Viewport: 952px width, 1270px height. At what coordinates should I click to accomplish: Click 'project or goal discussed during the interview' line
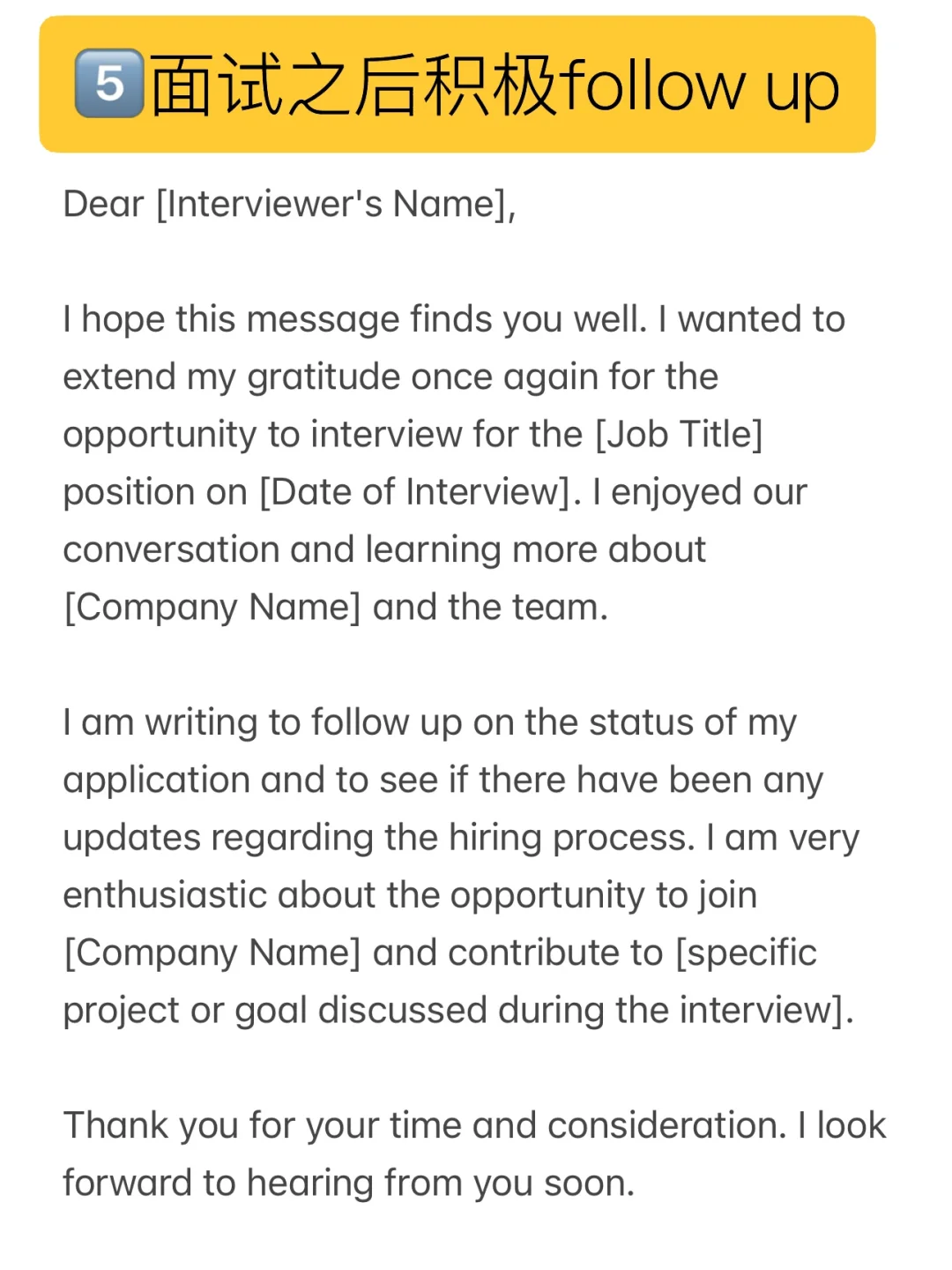(x=458, y=1011)
